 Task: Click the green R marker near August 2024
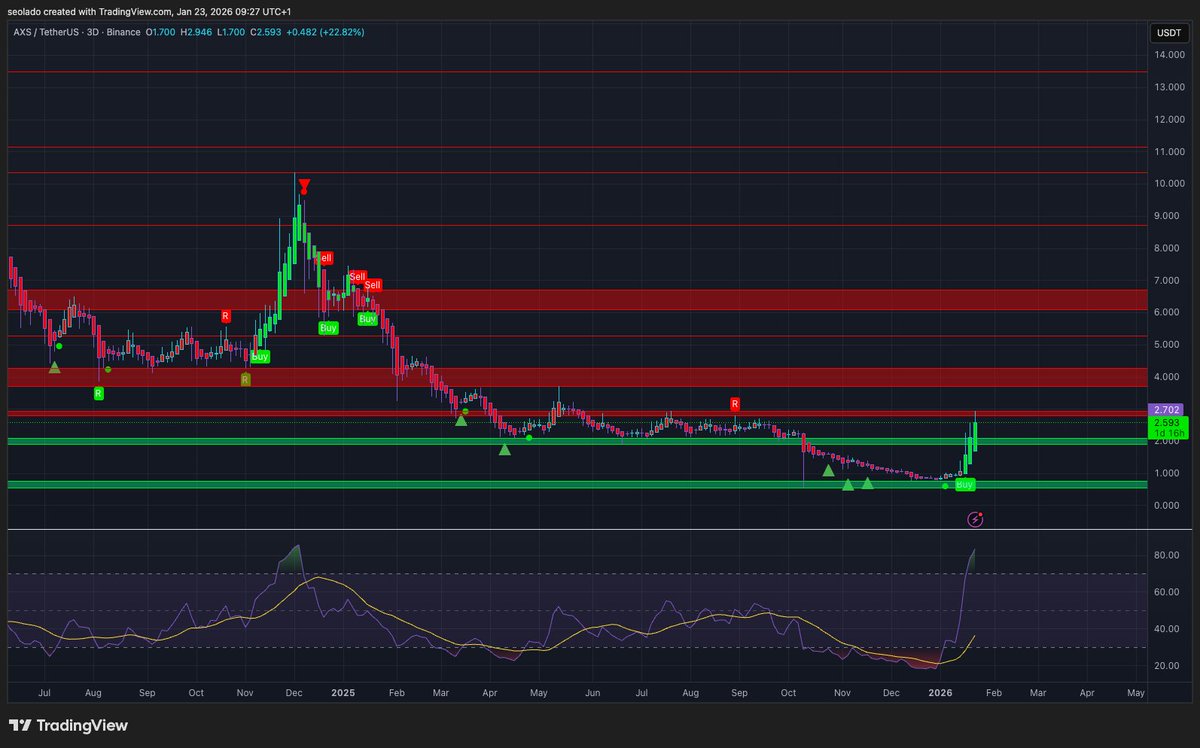98,394
